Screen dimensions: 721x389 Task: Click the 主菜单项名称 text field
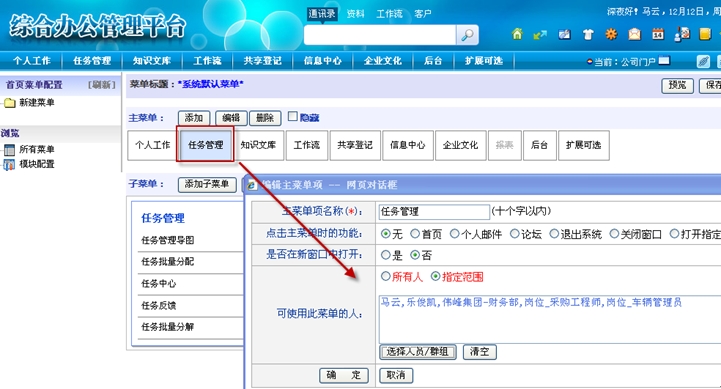(434, 212)
